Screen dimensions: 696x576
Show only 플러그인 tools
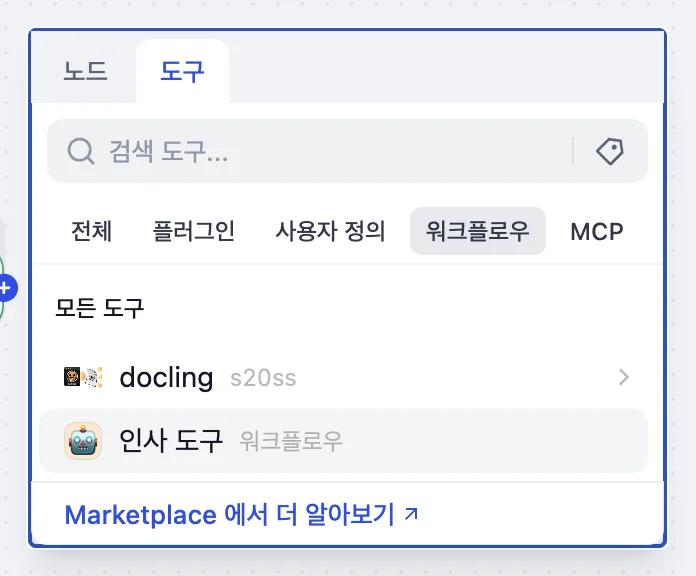pos(194,232)
